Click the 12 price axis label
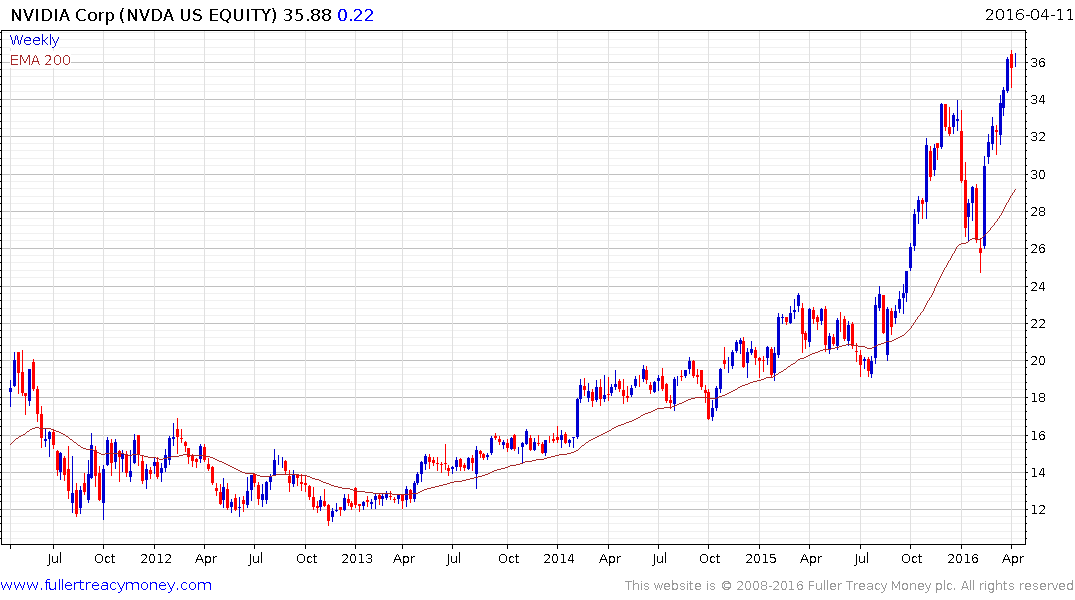Screen dimensions: 1075x600 click(1038, 509)
